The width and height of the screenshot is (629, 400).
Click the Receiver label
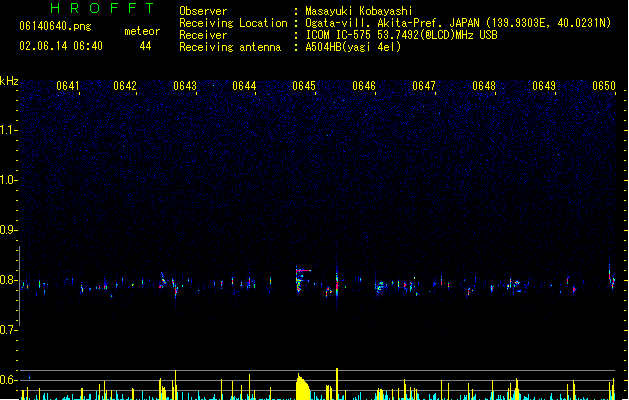(x=203, y=35)
